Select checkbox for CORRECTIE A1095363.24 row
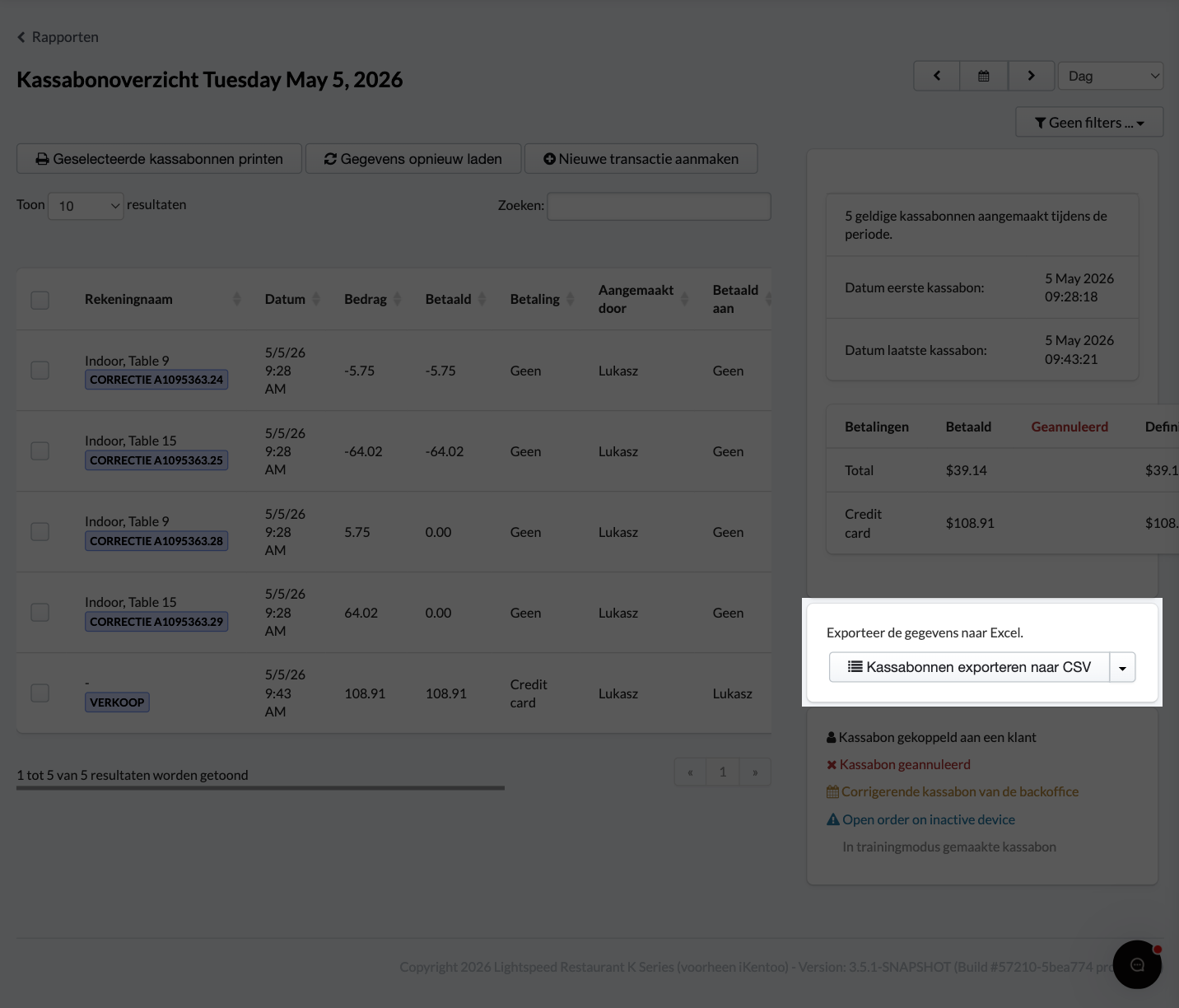The height and width of the screenshot is (1008, 1179). pos(40,371)
